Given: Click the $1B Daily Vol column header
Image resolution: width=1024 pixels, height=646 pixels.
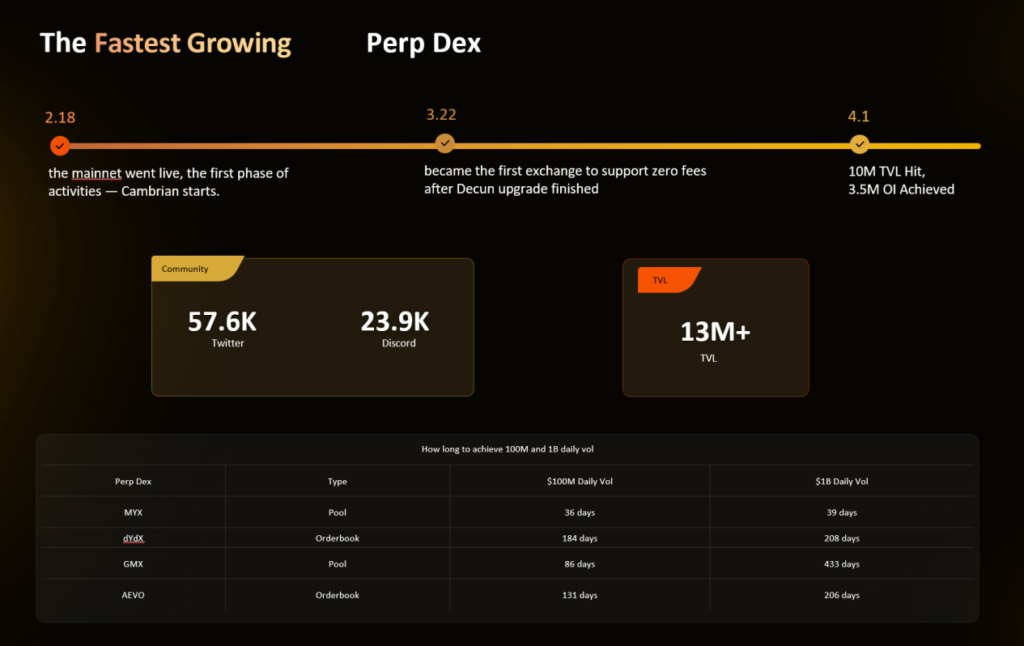Looking at the screenshot, I should pos(840,482).
